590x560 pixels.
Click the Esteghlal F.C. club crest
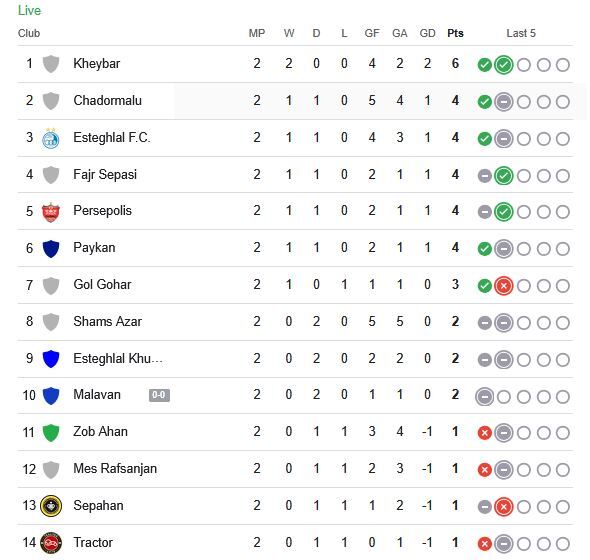(51, 138)
